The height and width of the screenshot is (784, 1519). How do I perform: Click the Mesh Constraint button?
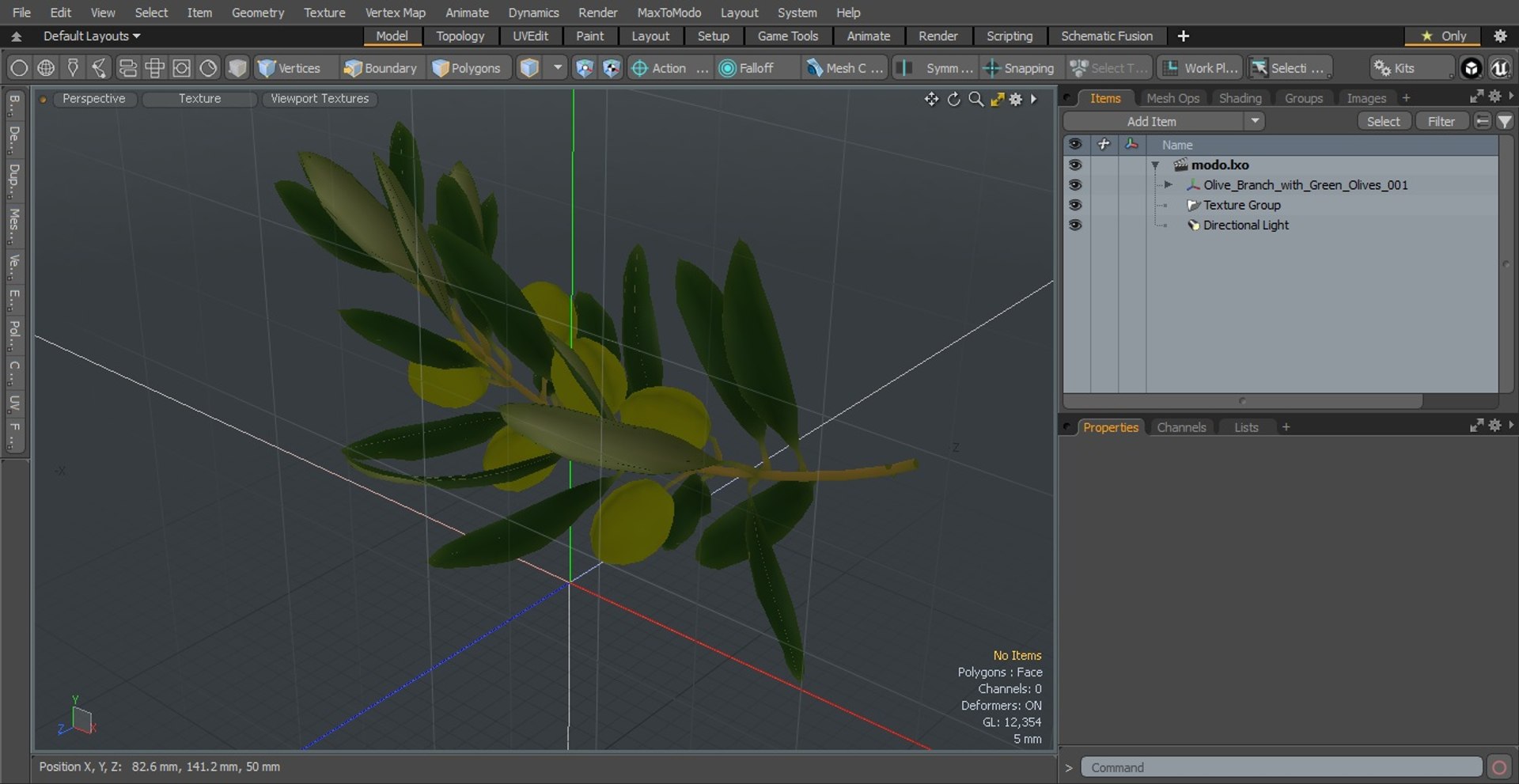pos(844,68)
